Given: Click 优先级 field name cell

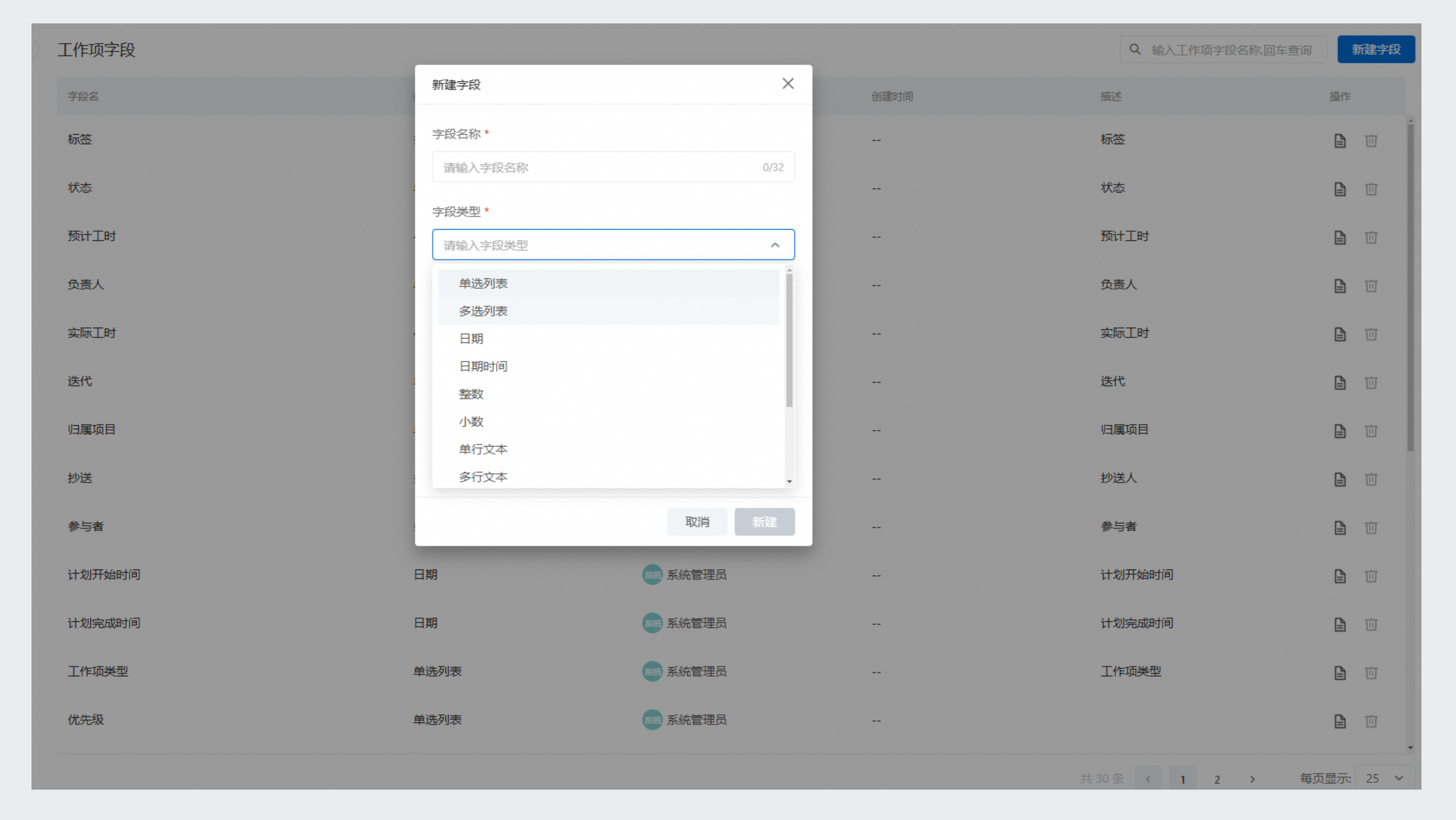Looking at the screenshot, I should (85, 720).
